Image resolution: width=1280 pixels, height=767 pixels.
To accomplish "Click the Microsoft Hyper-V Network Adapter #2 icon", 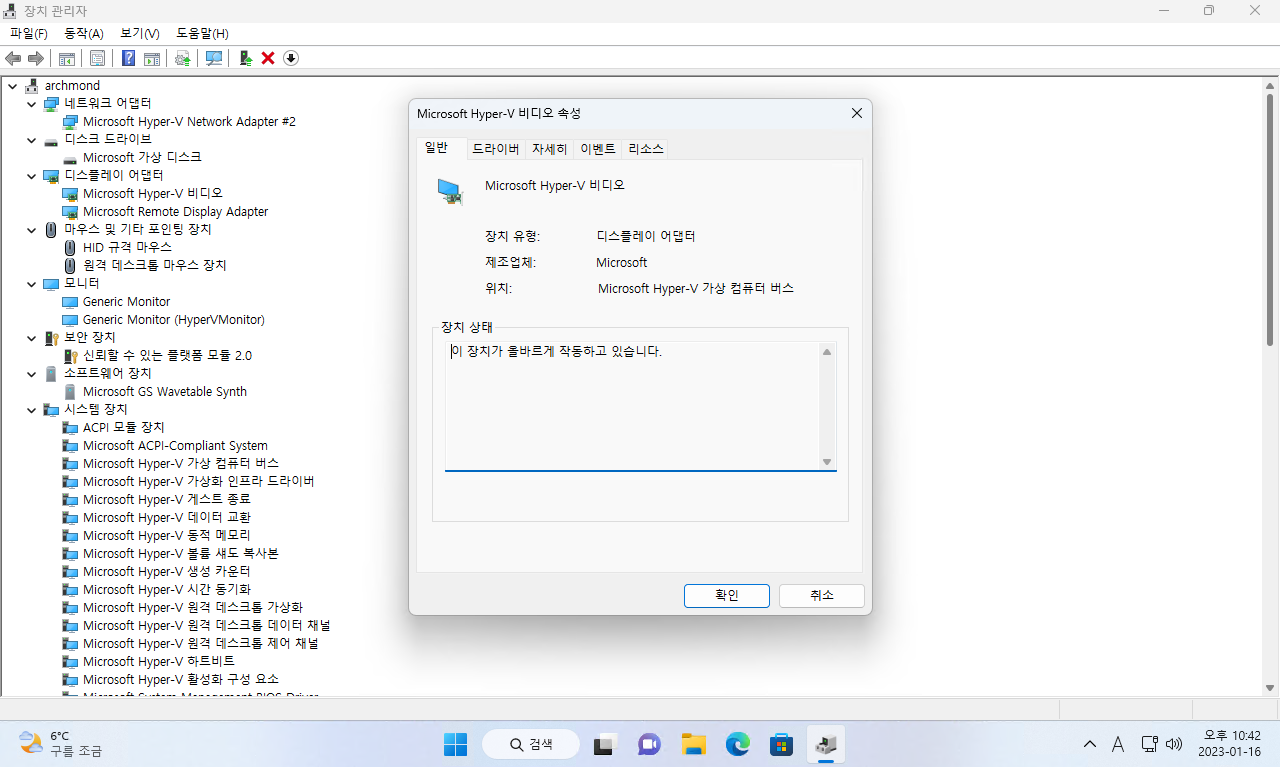I will [70, 122].
